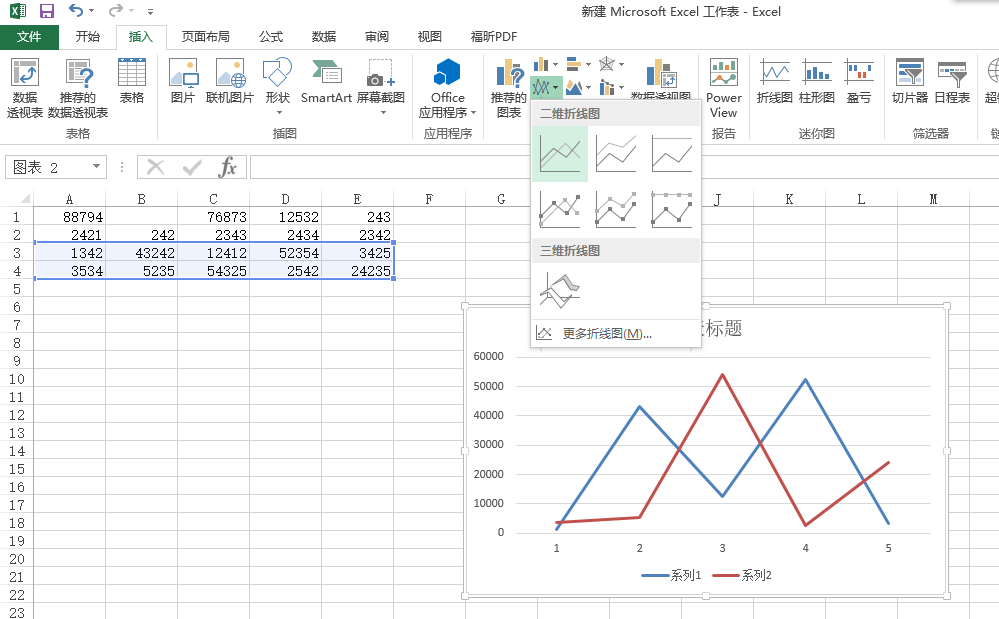Viewport: 999px width, 619px height.
Task: Click the 推荐的图表 recommended charts icon
Action: point(509,88)
